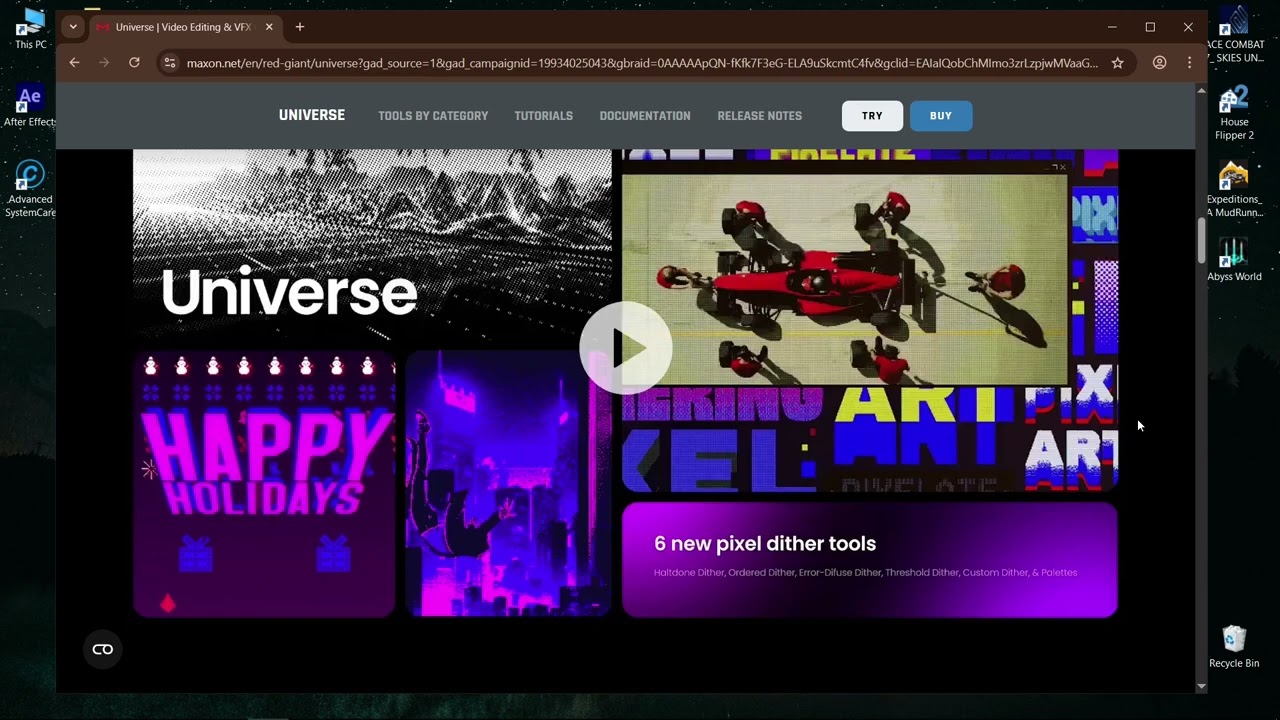Click the purple city pixel-art thumbnail
The width and height of the screenshot is (1280, 720).
pos(508,484)
